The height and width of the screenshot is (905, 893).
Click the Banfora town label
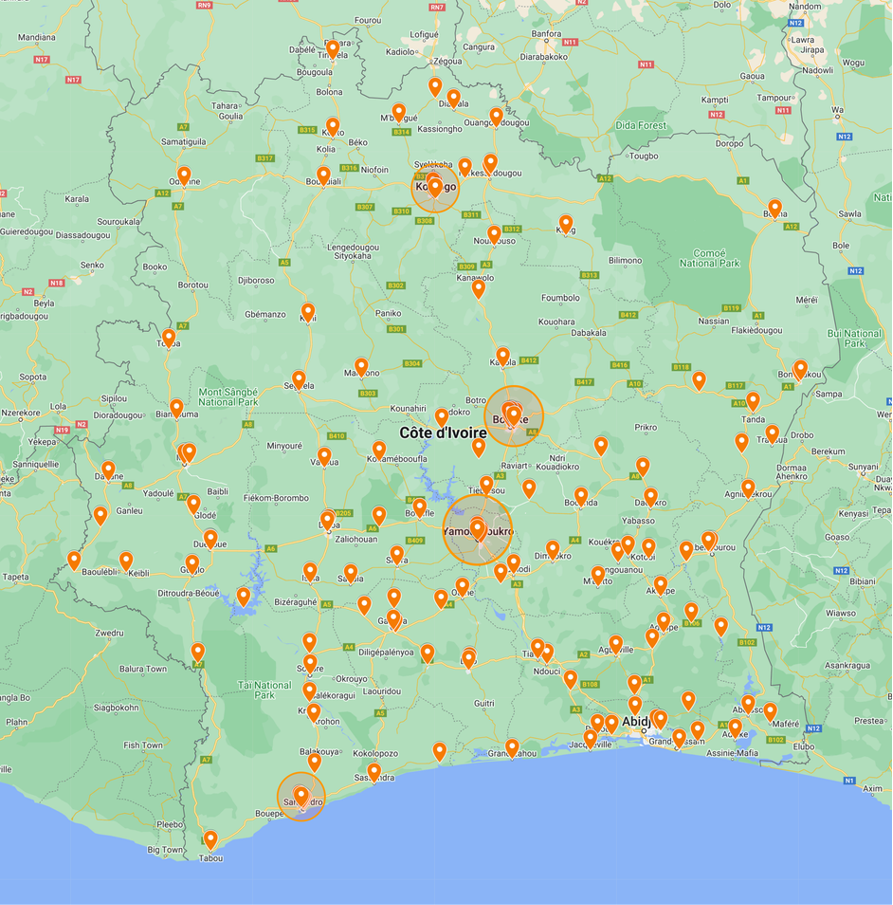tap(546, 33)
